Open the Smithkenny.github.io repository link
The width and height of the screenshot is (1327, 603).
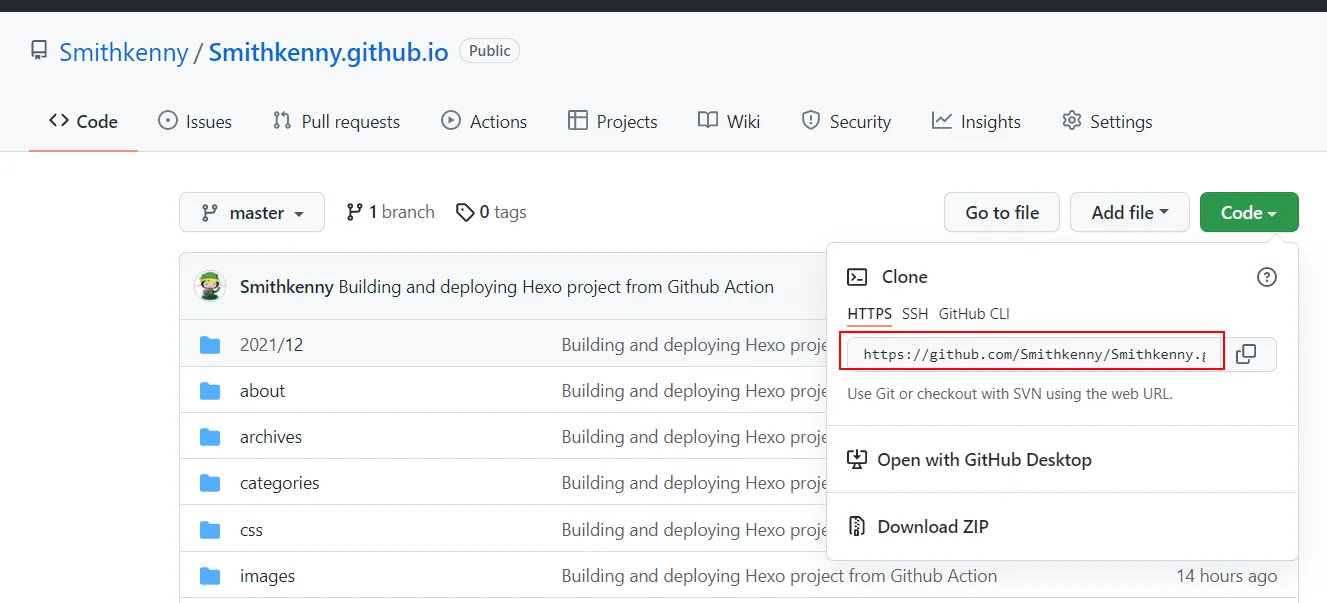coord(328,52)
